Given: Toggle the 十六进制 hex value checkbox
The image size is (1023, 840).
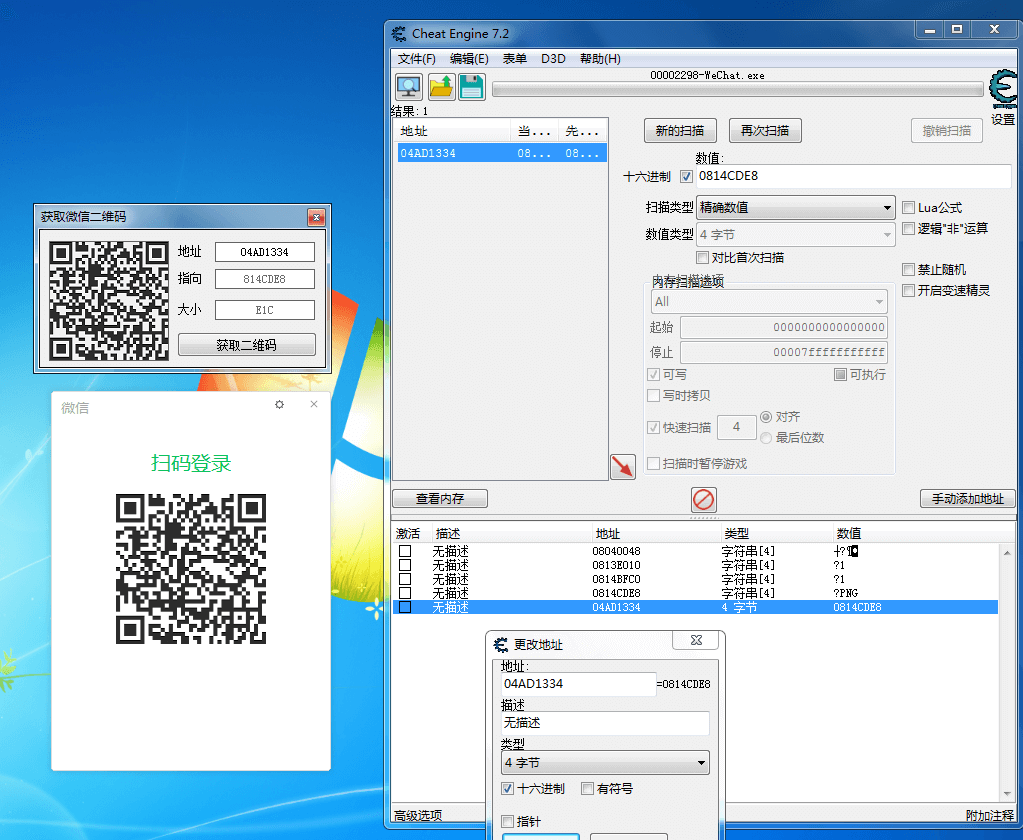Looking at the screenshot, I should pos(688,176).
